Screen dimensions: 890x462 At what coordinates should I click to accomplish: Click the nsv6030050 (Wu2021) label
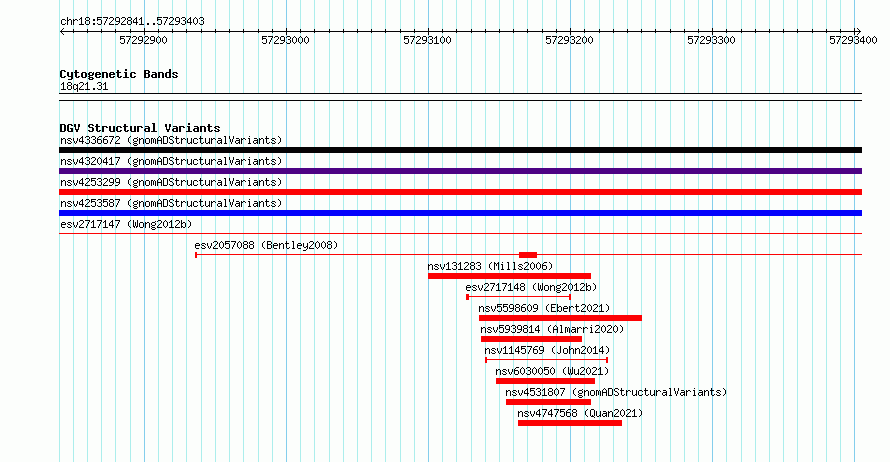(x=552, y=371)
